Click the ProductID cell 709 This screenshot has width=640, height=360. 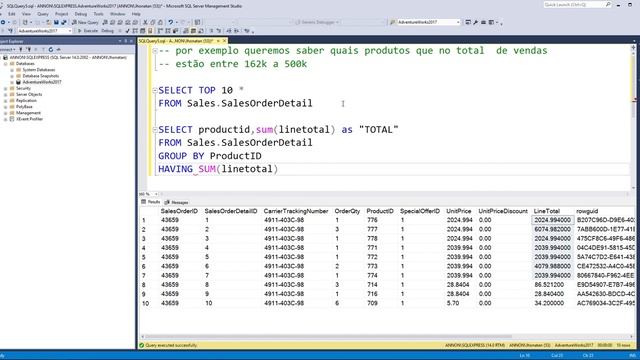(372, 303)
